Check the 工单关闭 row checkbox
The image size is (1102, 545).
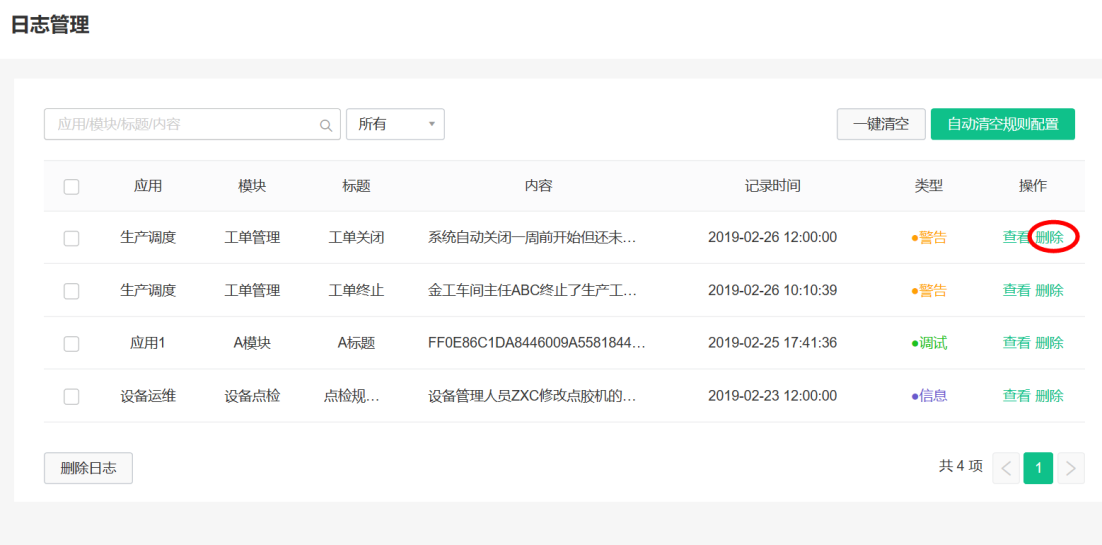click(x=71, y=238)
